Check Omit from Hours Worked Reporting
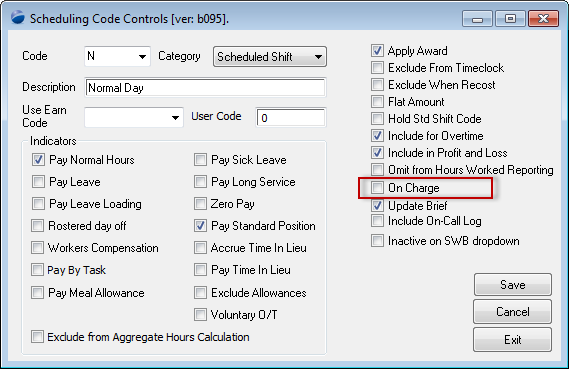 (x=377, y=169)
